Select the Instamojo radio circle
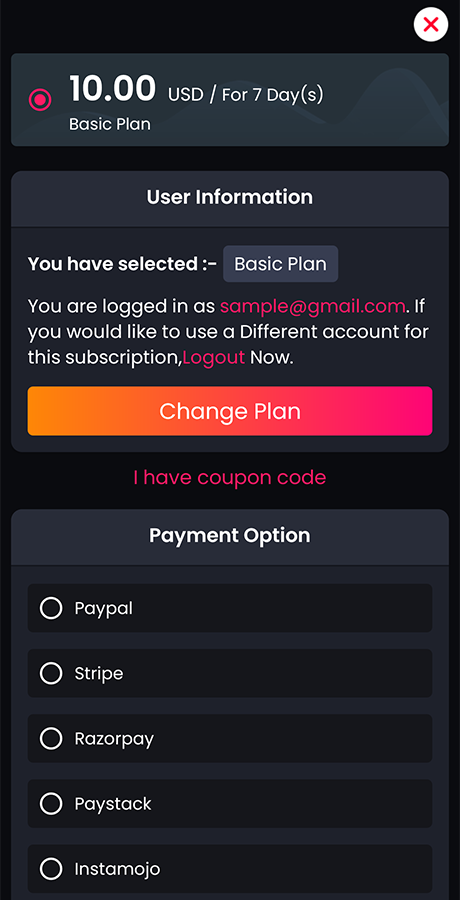The image size is (460, 900). coord(51,868)
